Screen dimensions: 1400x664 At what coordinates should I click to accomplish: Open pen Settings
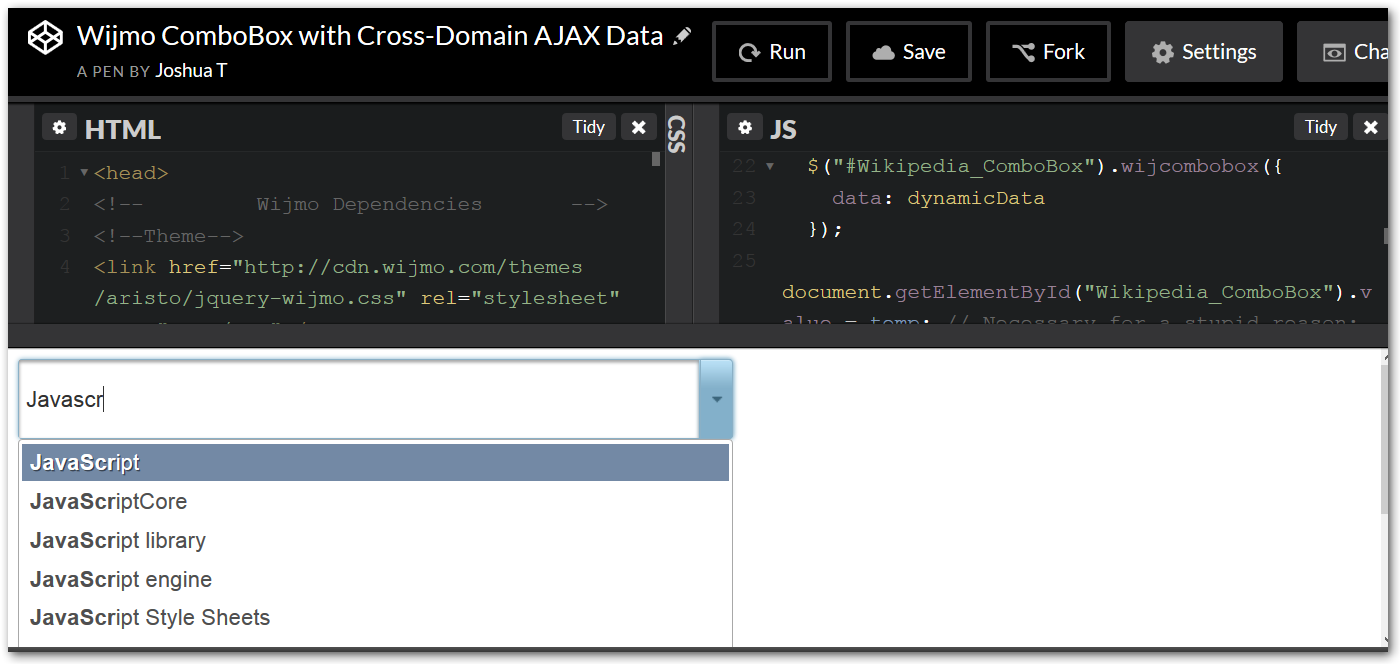coord(1203,52)
